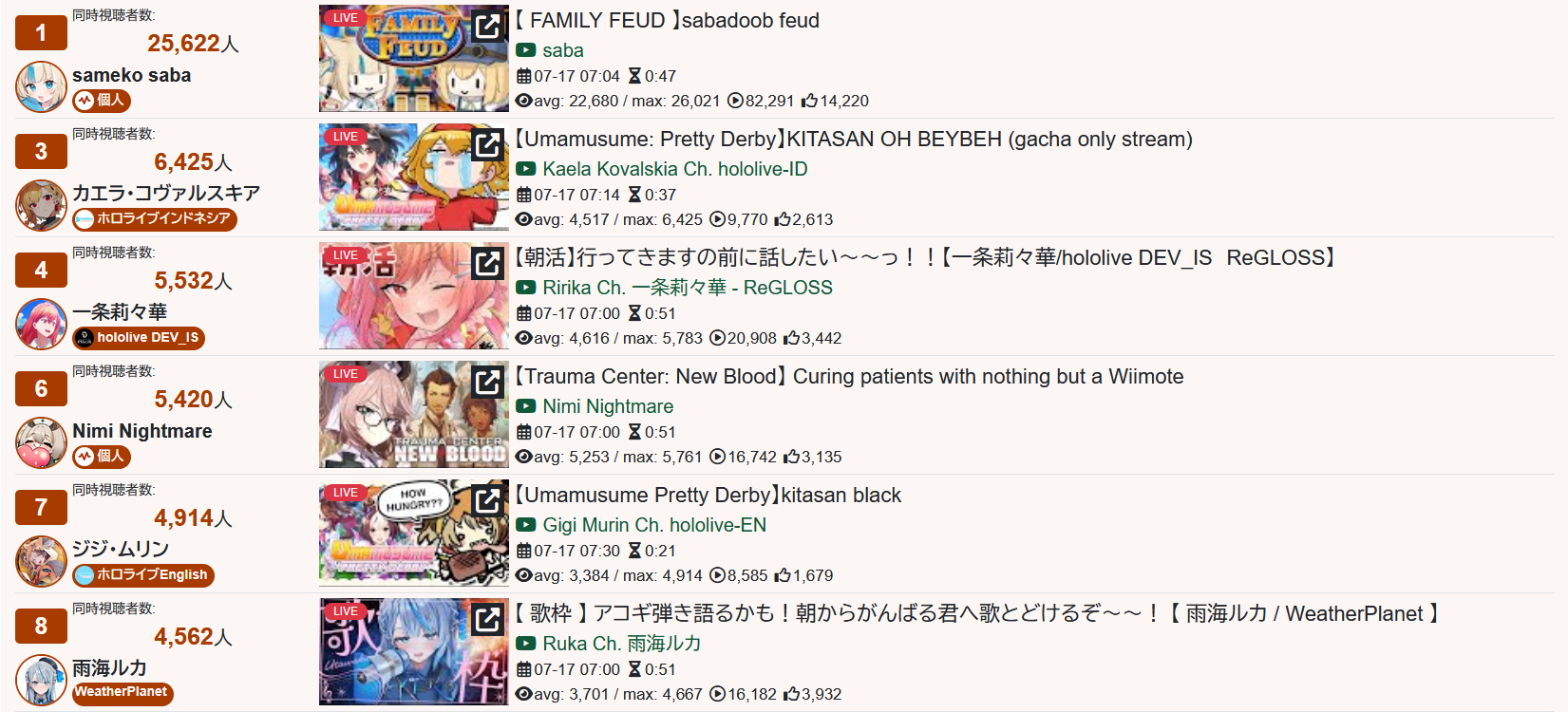Select the ホロライブEnglish group tag
This screenshot has height=712, width=1568.
pyautogui.click(x=143, y=575)
